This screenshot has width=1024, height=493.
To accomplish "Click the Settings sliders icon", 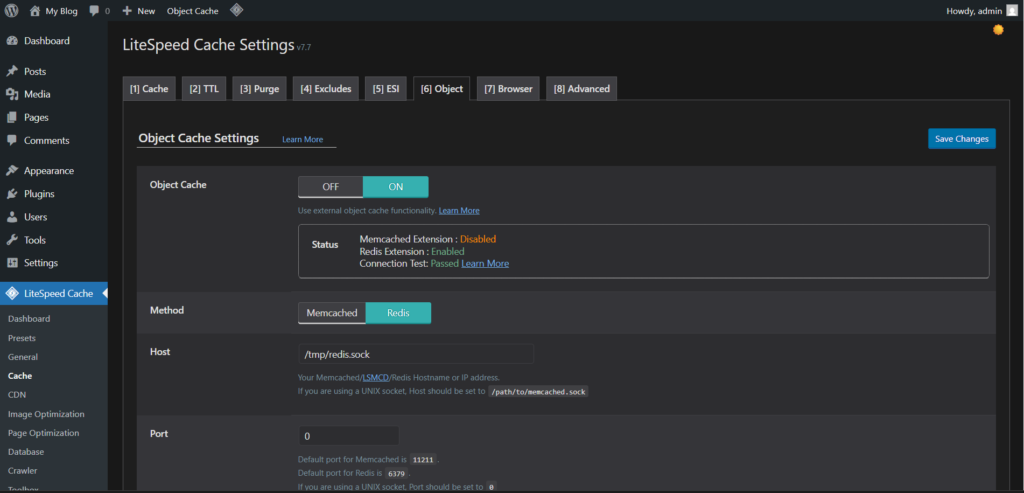I will [12, 262].
